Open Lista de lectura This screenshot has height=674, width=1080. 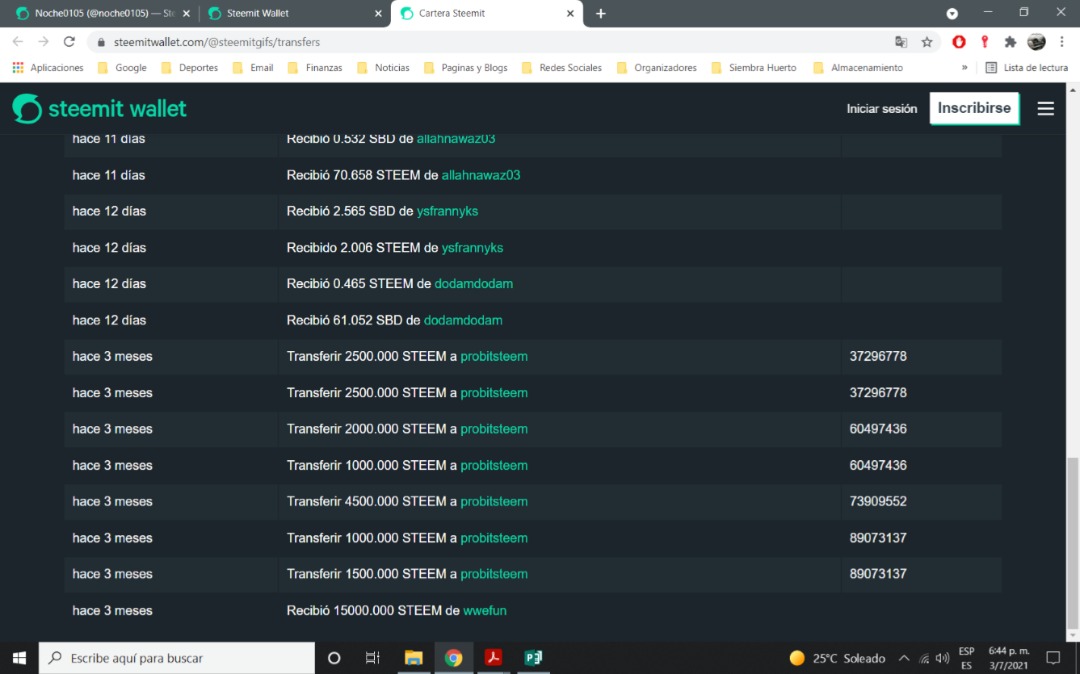point(1026,67)
